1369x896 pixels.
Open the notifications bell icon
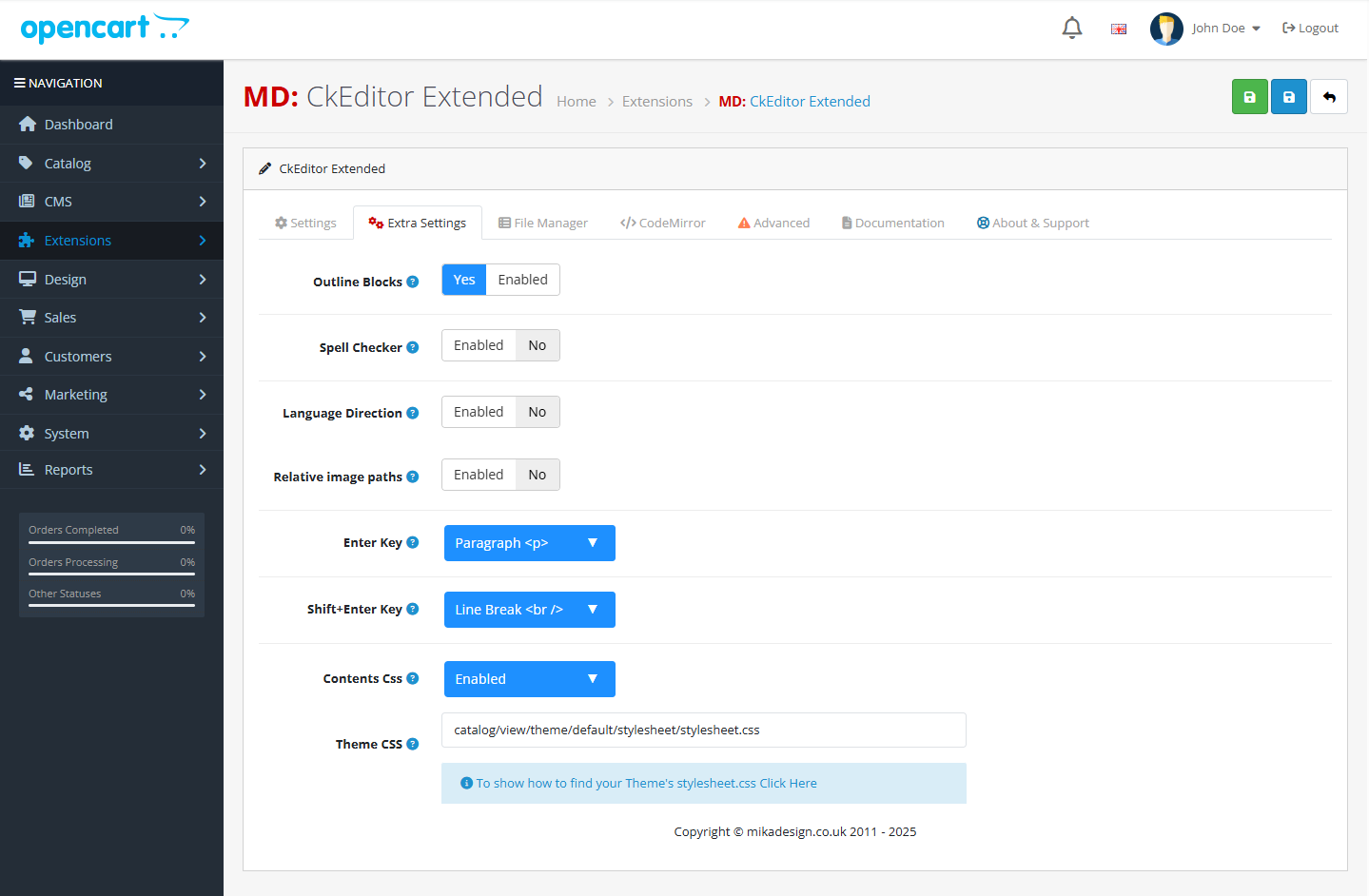1072,28
